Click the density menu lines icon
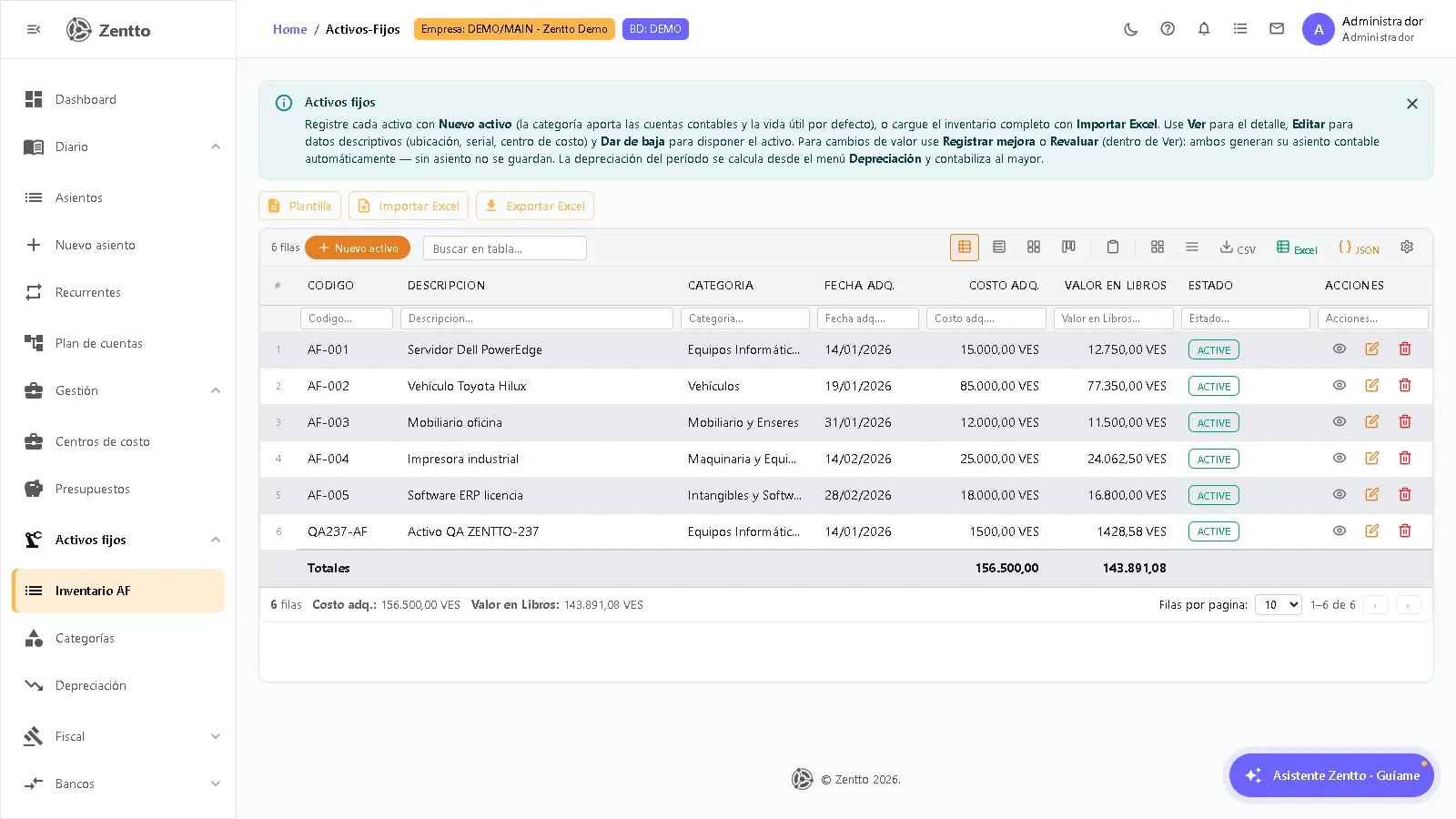1456x819 pixels. [x=1192, y=247]
